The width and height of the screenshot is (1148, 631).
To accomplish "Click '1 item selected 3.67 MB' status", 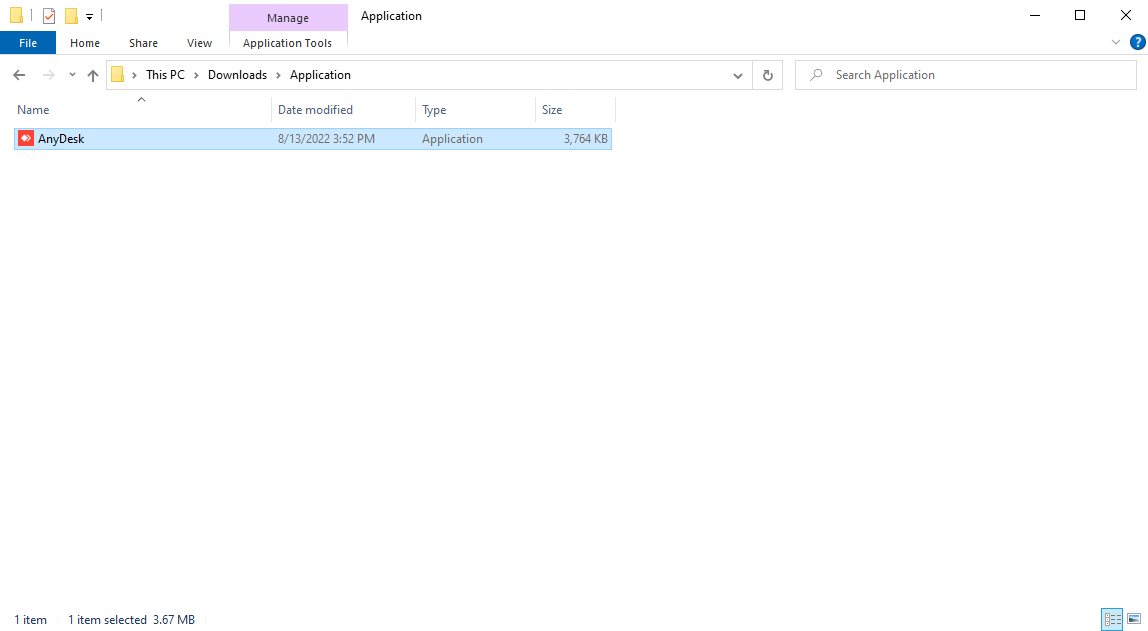I will (x=132, y=620).
